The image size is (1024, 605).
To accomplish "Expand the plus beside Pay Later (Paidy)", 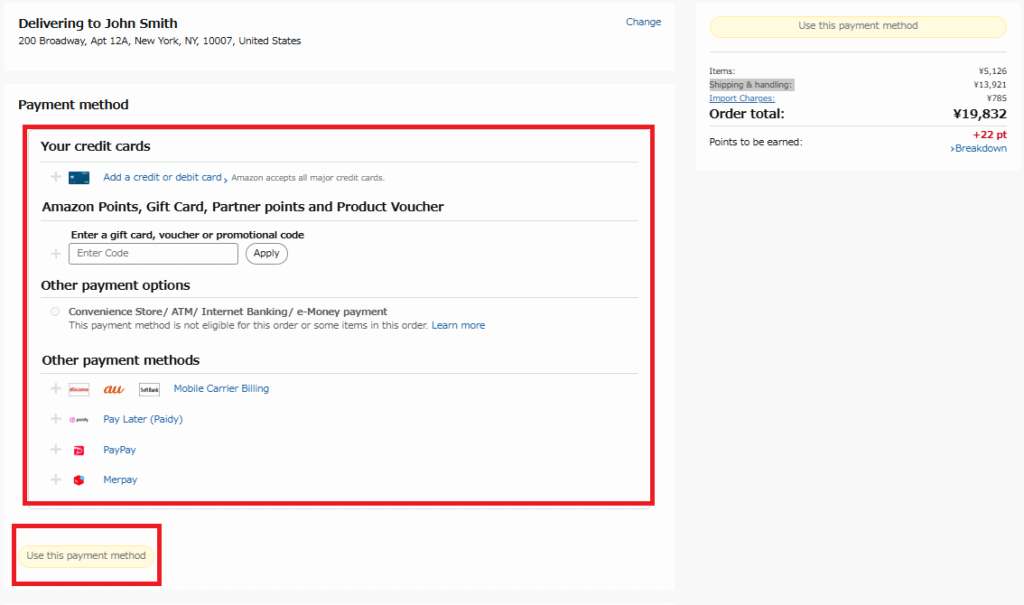I will 56,419.
